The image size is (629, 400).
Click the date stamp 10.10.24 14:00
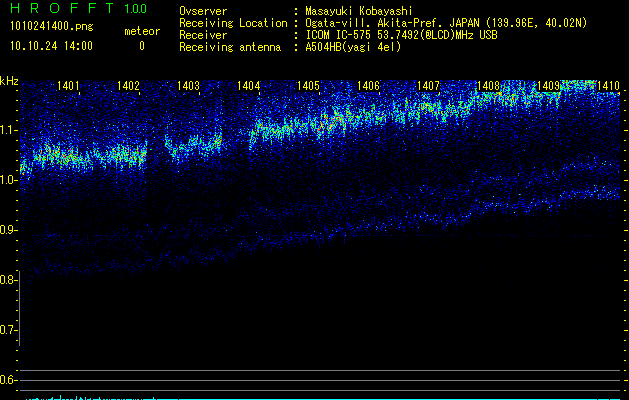click(x=51, y=46)
